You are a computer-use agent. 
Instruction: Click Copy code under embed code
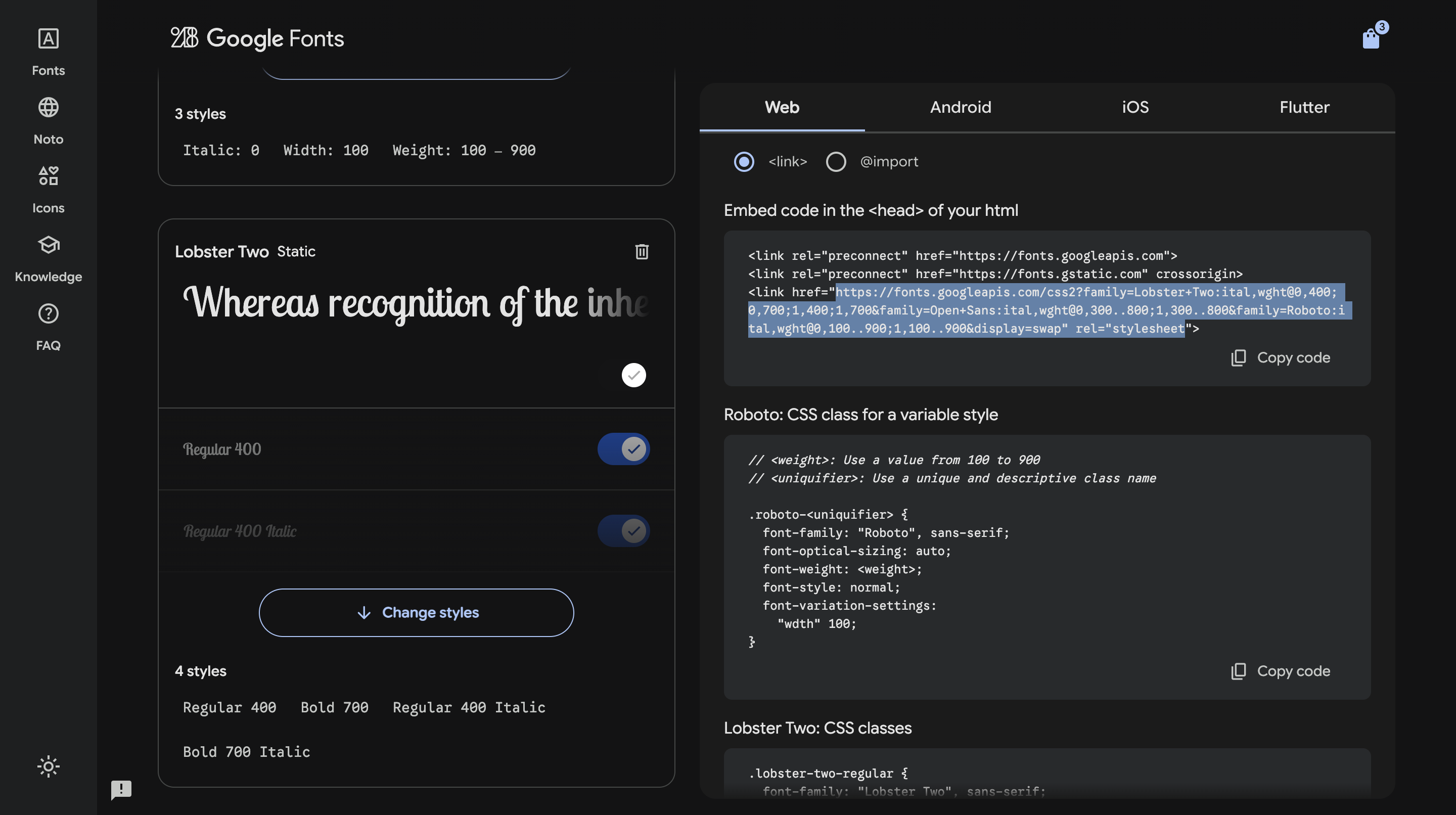(x=1281, y=358)
